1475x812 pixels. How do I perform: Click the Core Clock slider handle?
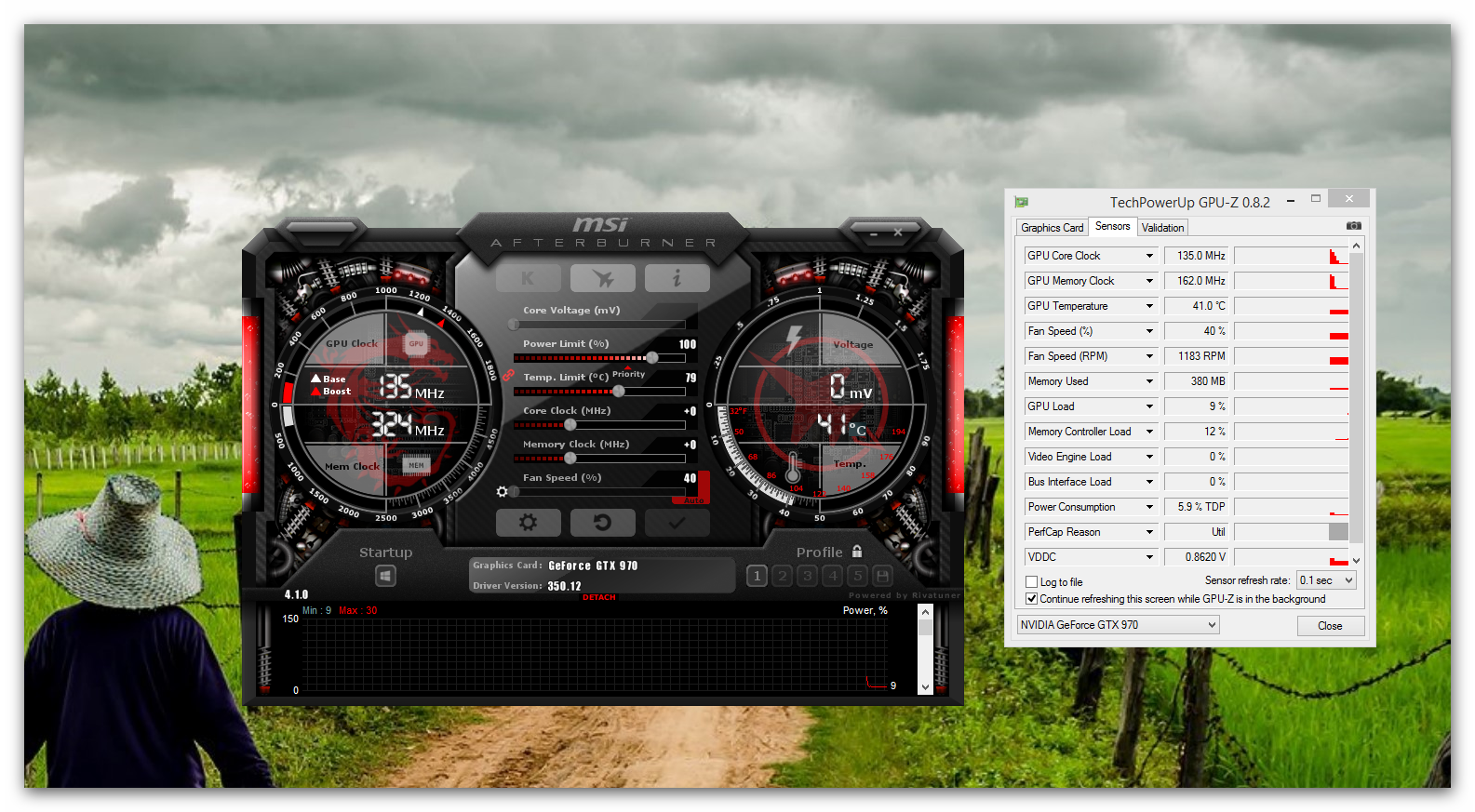(570, 424)
